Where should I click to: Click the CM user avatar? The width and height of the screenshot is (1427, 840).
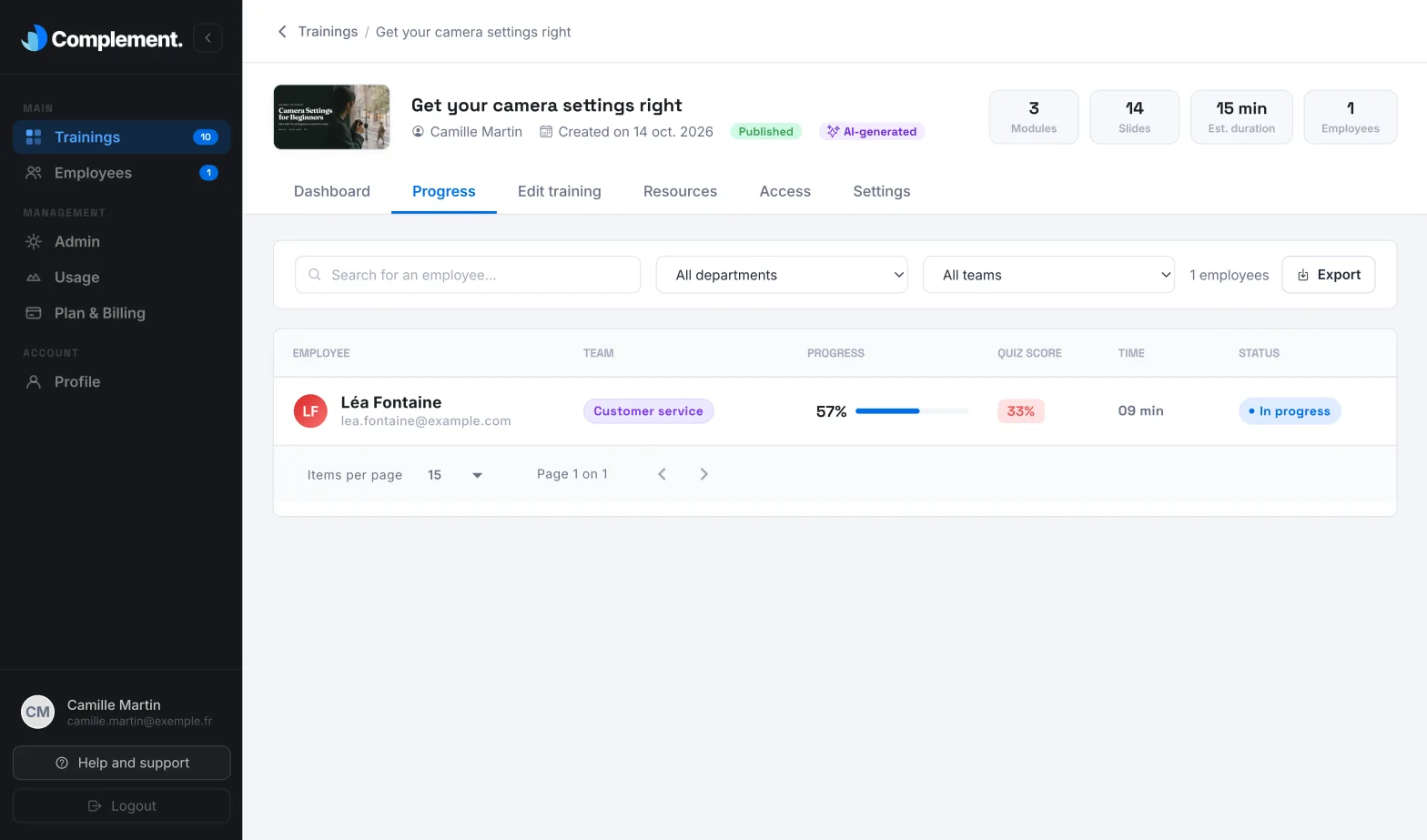tap(37, 713)
